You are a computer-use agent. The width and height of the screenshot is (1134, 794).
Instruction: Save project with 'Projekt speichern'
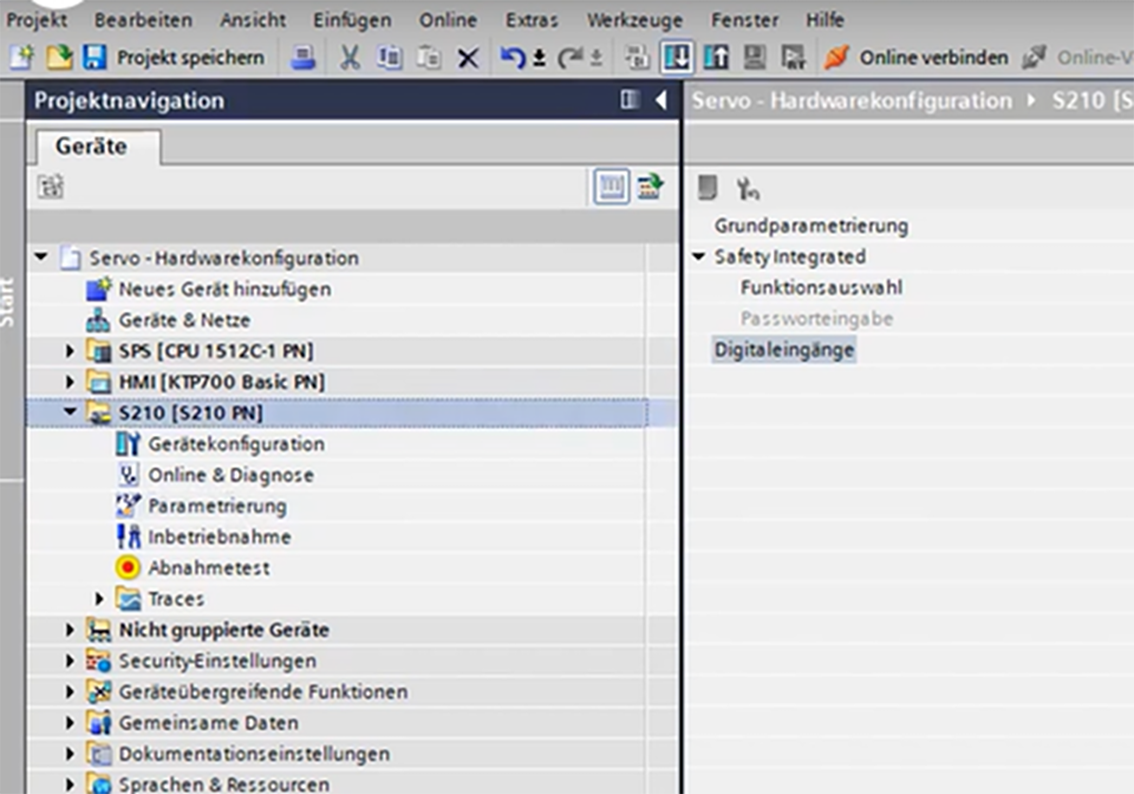click(x=174, y=57)
